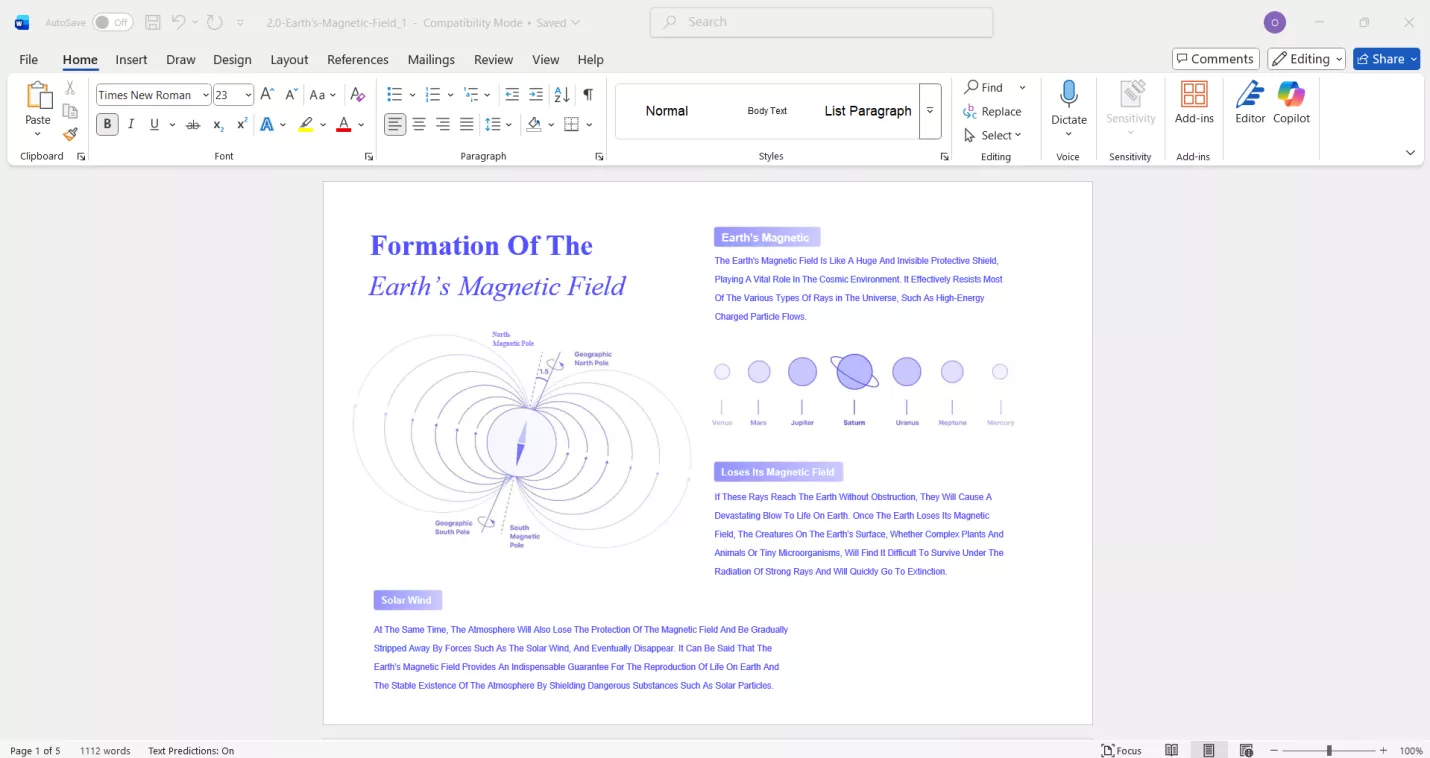
Task: Turn on the AutoSave switch
Action: (x=112, y=22)
